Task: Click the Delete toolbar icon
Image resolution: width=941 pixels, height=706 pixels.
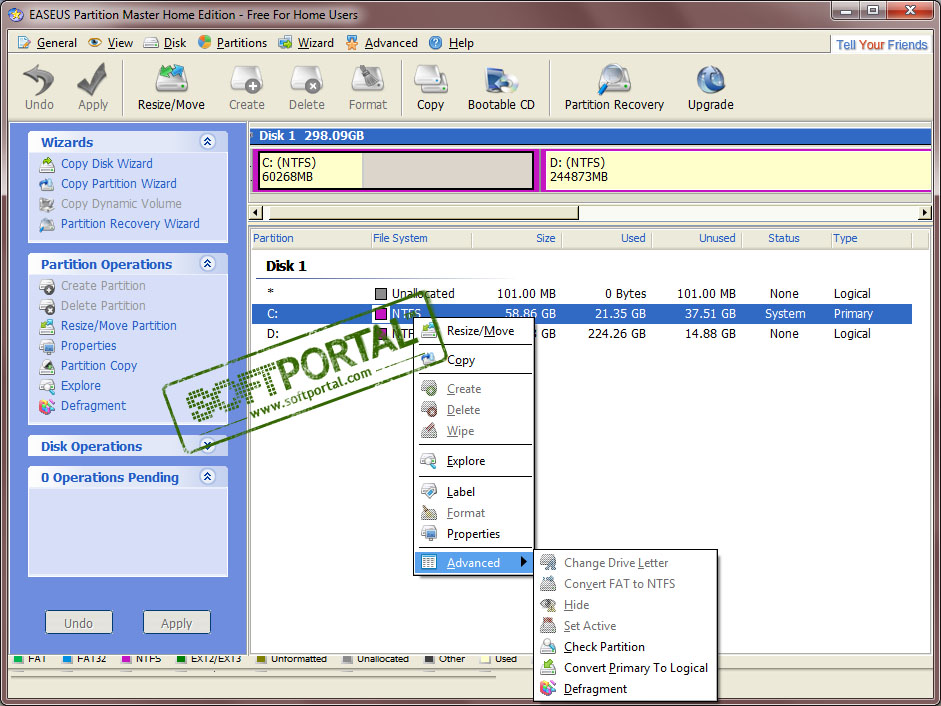Action: pos(306,87)
